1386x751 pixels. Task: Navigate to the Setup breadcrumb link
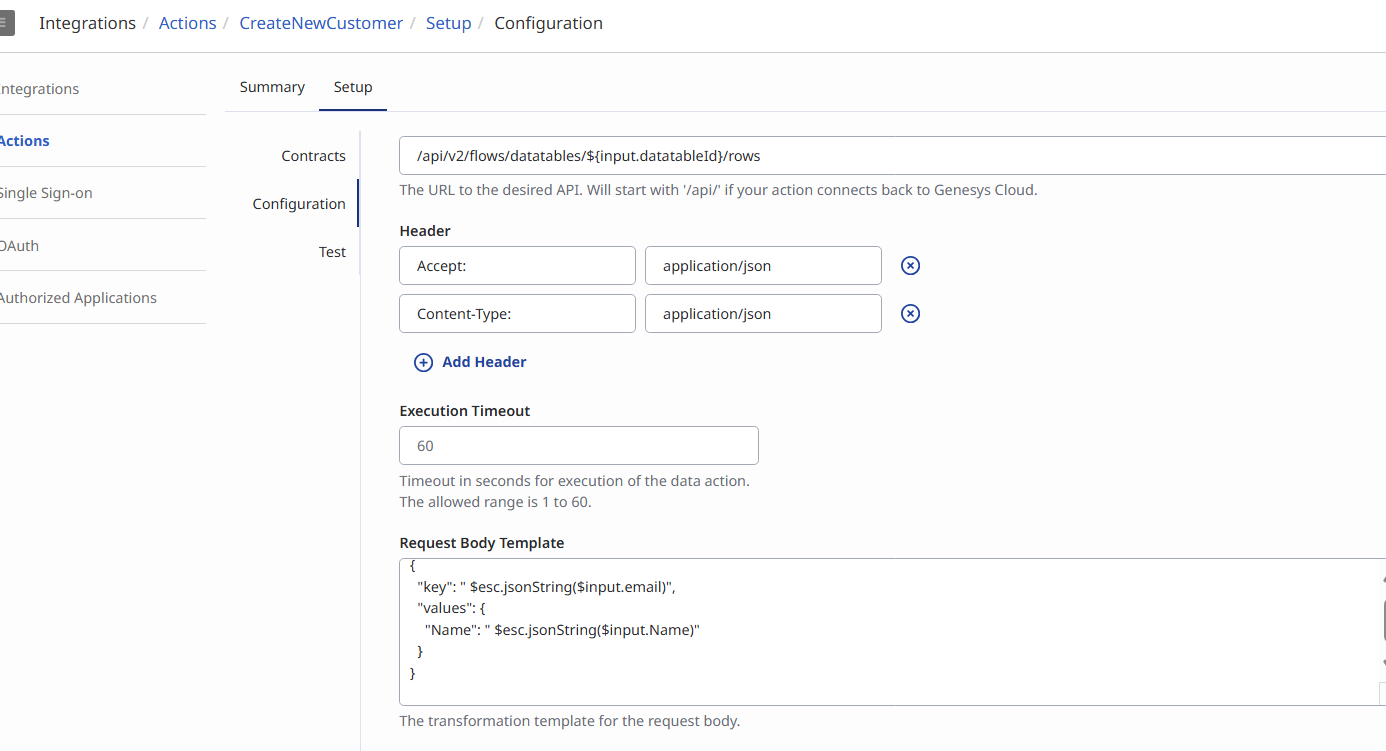coord(448,23)
